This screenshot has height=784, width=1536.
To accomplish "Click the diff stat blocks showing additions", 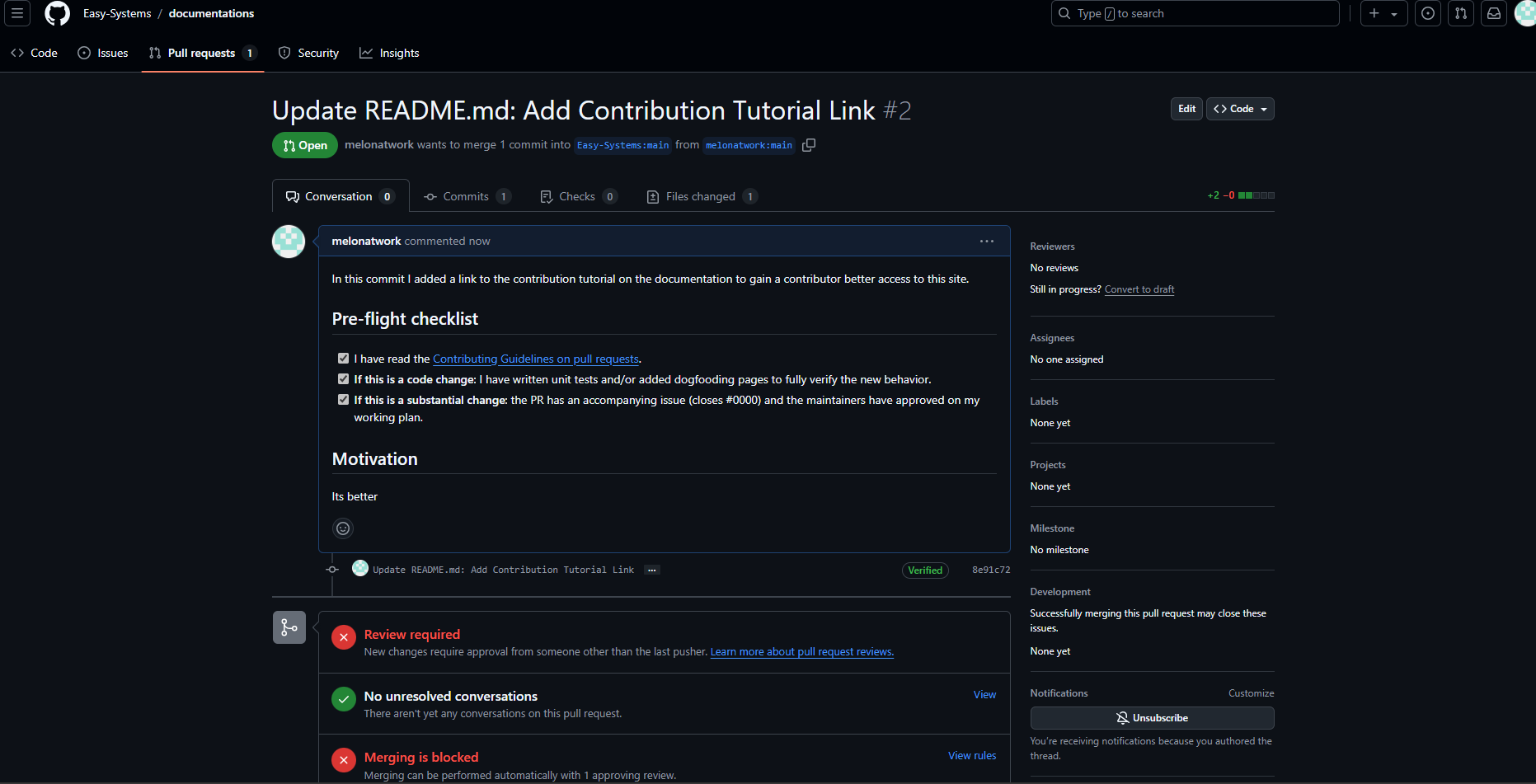I will tap(1255, 195).
